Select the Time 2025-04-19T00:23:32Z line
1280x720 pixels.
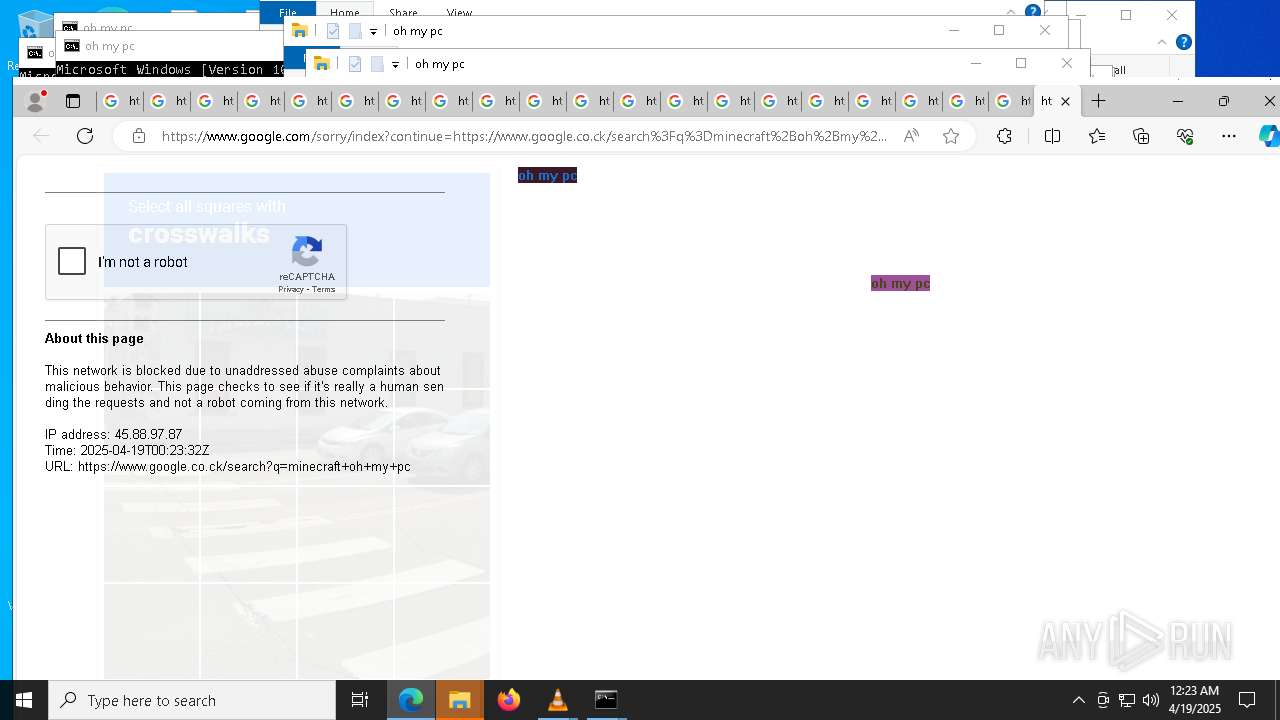click(x=127, y=450)
